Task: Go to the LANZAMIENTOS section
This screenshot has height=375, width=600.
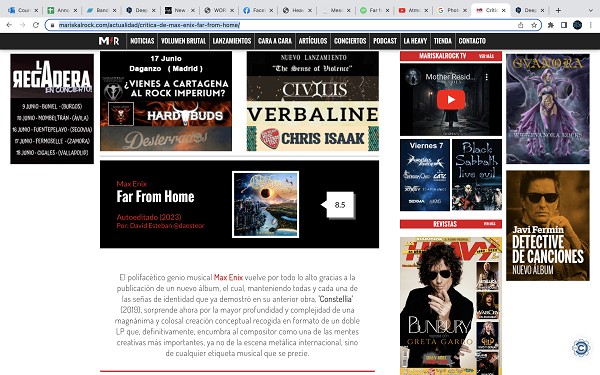Action: click(232, 41)
